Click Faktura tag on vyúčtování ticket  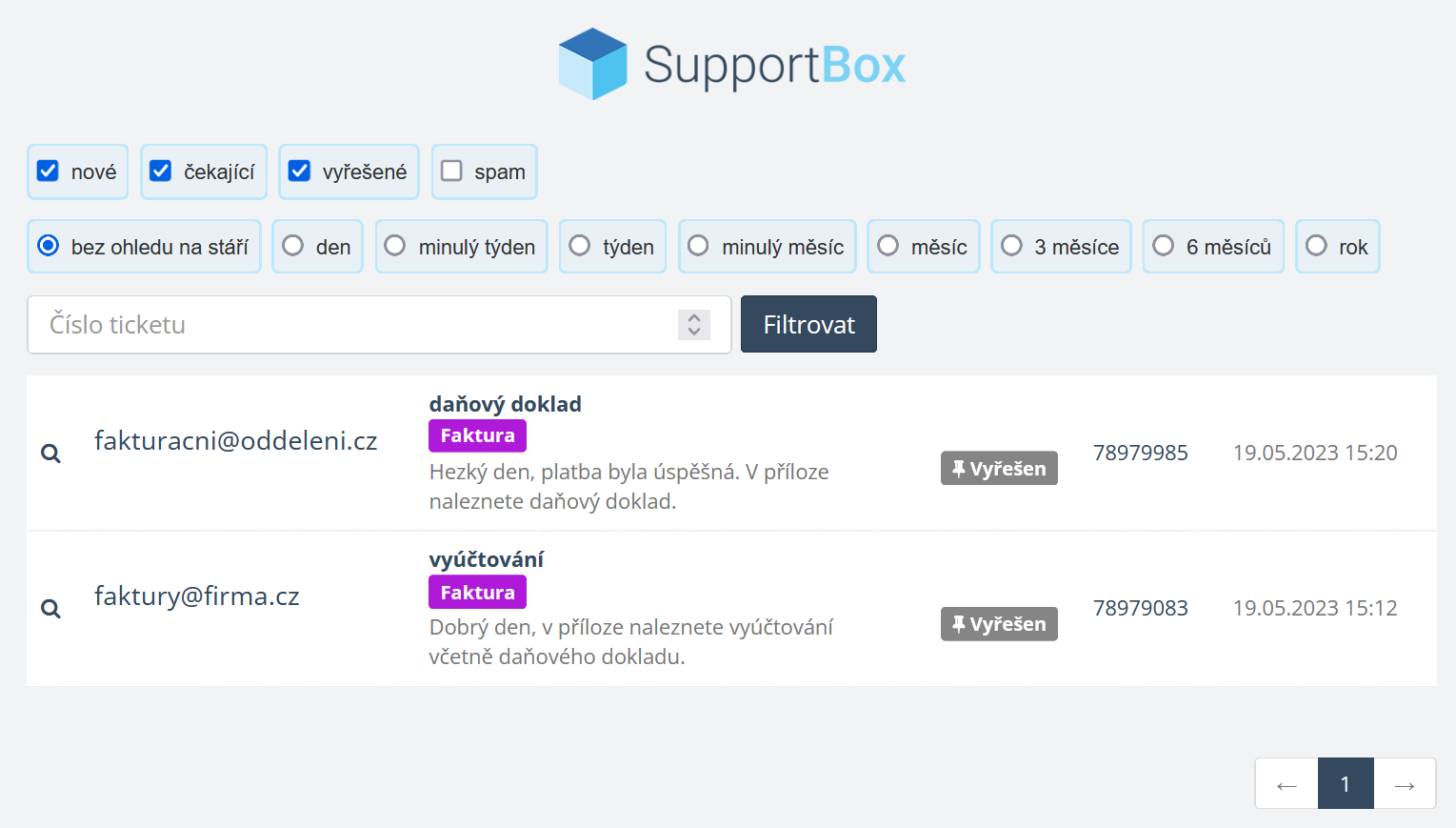pos(477,592)
